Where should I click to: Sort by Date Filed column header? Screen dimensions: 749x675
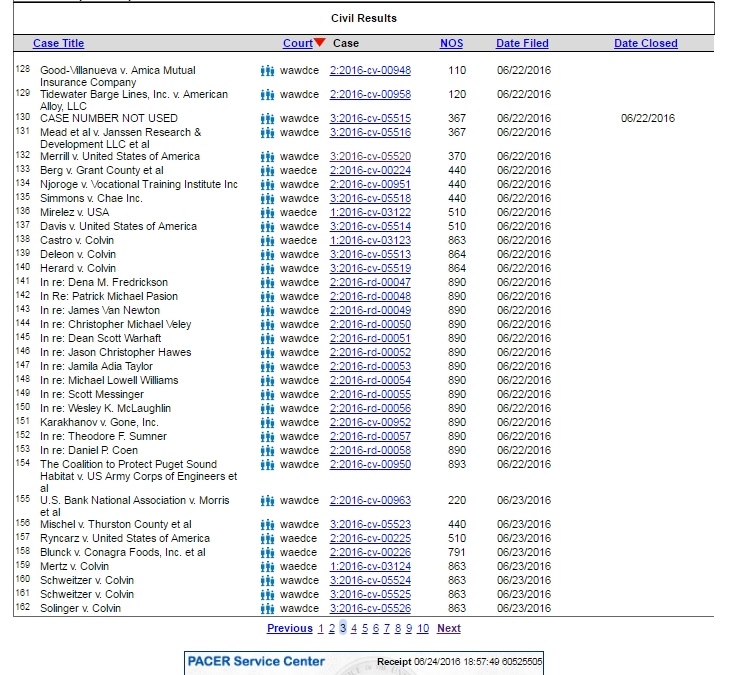click(522, 43)
